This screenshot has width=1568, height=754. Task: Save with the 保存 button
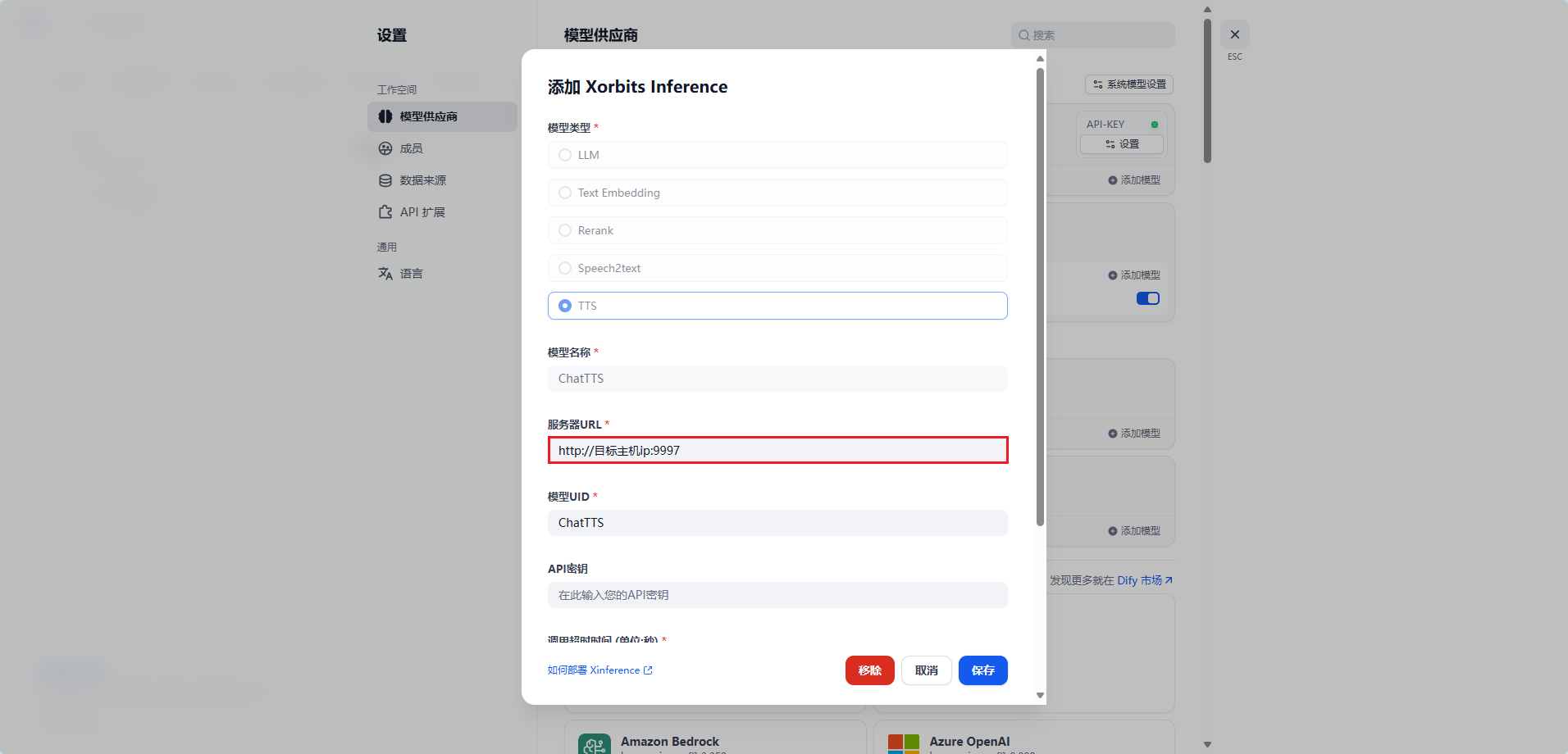coord(982,670)
